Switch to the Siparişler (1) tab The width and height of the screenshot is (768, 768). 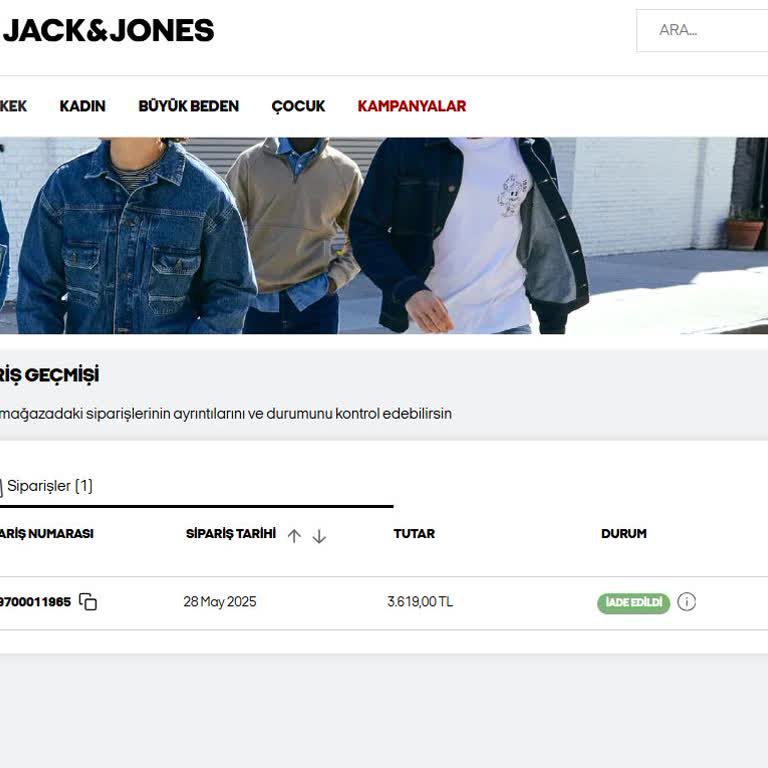tap(47, 486)
